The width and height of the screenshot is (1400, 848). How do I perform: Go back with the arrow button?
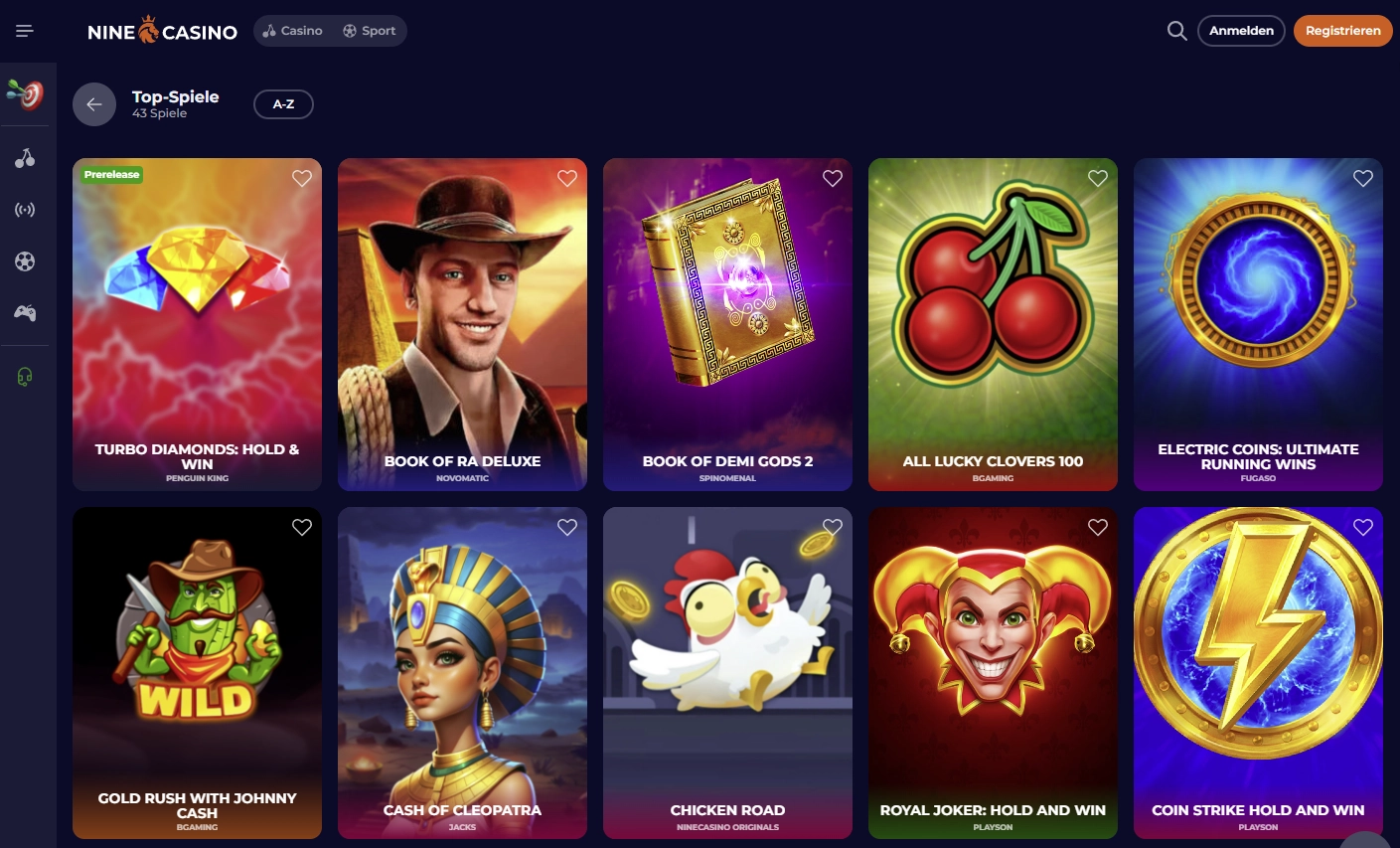[x=94, y=104]
